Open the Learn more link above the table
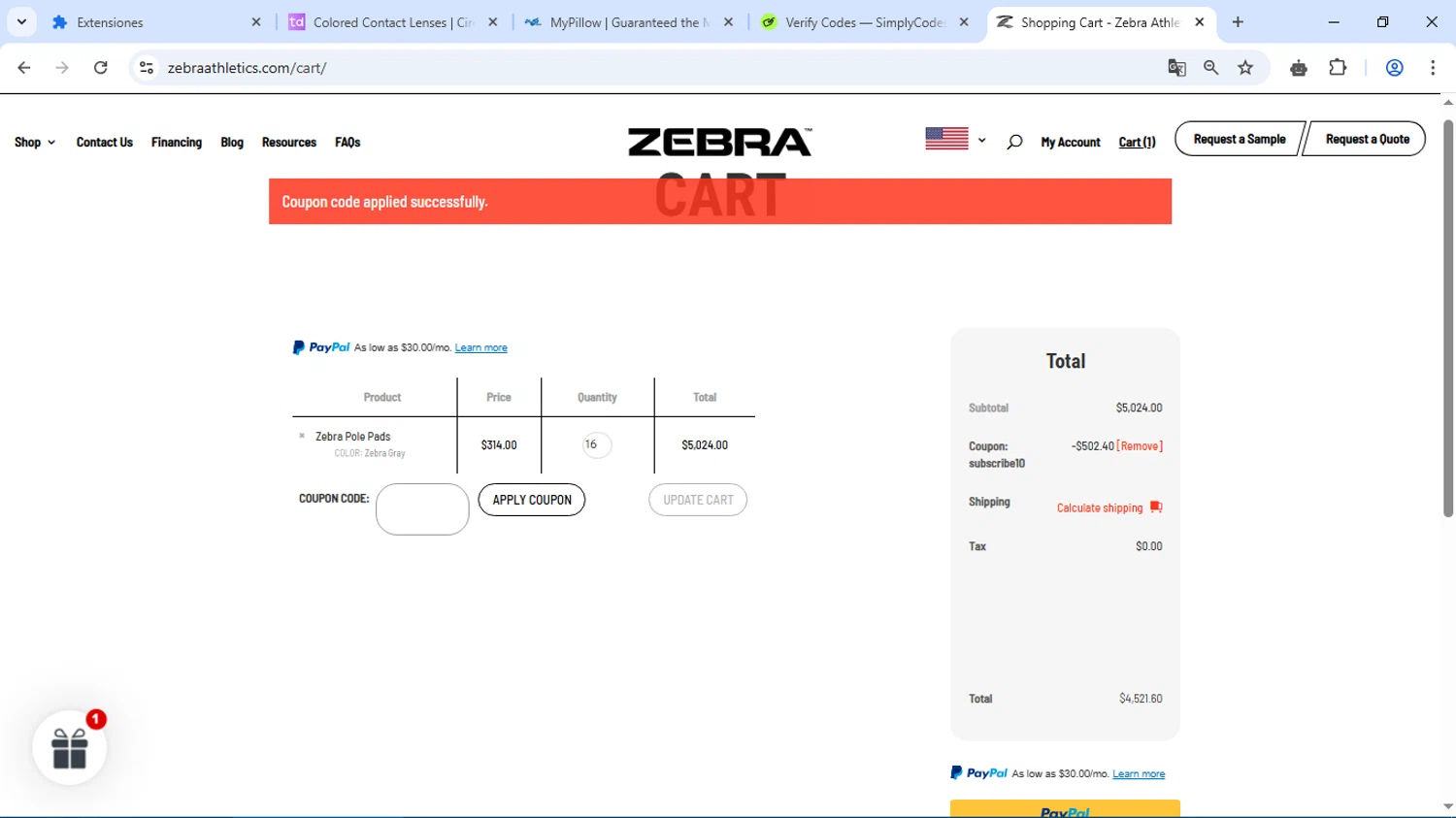 coord(480,347)
